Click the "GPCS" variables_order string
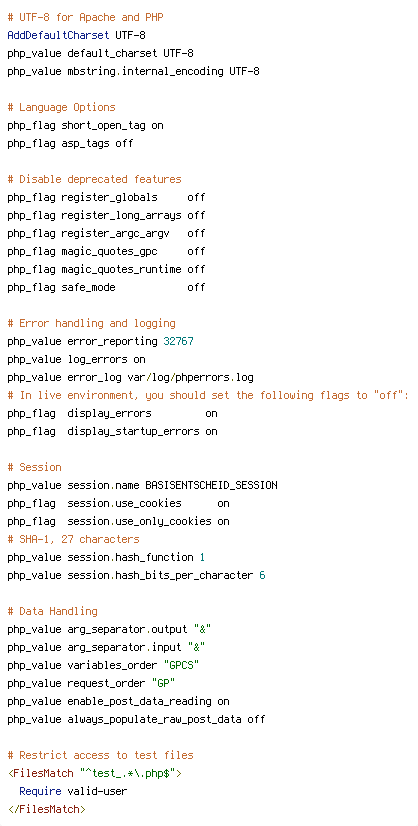 click(x=181, y=665)
